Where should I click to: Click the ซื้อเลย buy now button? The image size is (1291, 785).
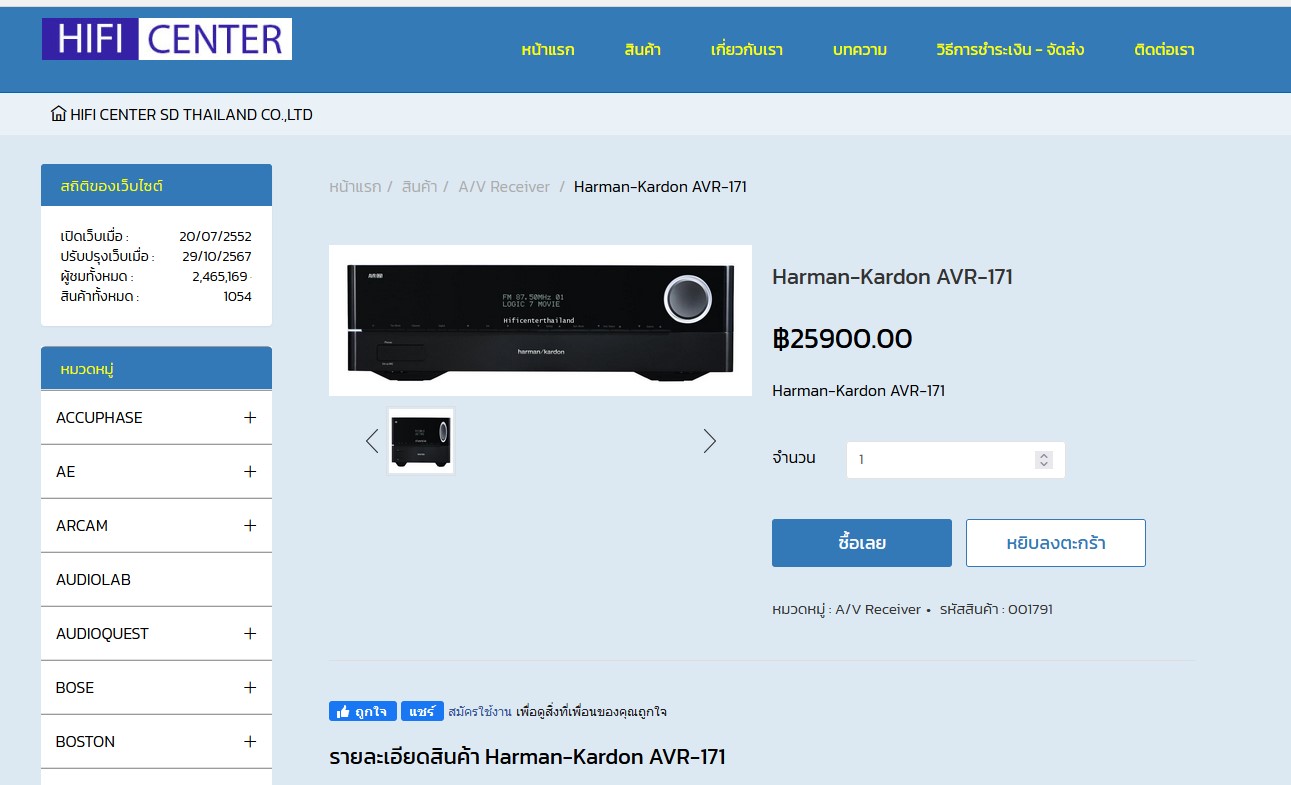(x=862, y=543)
